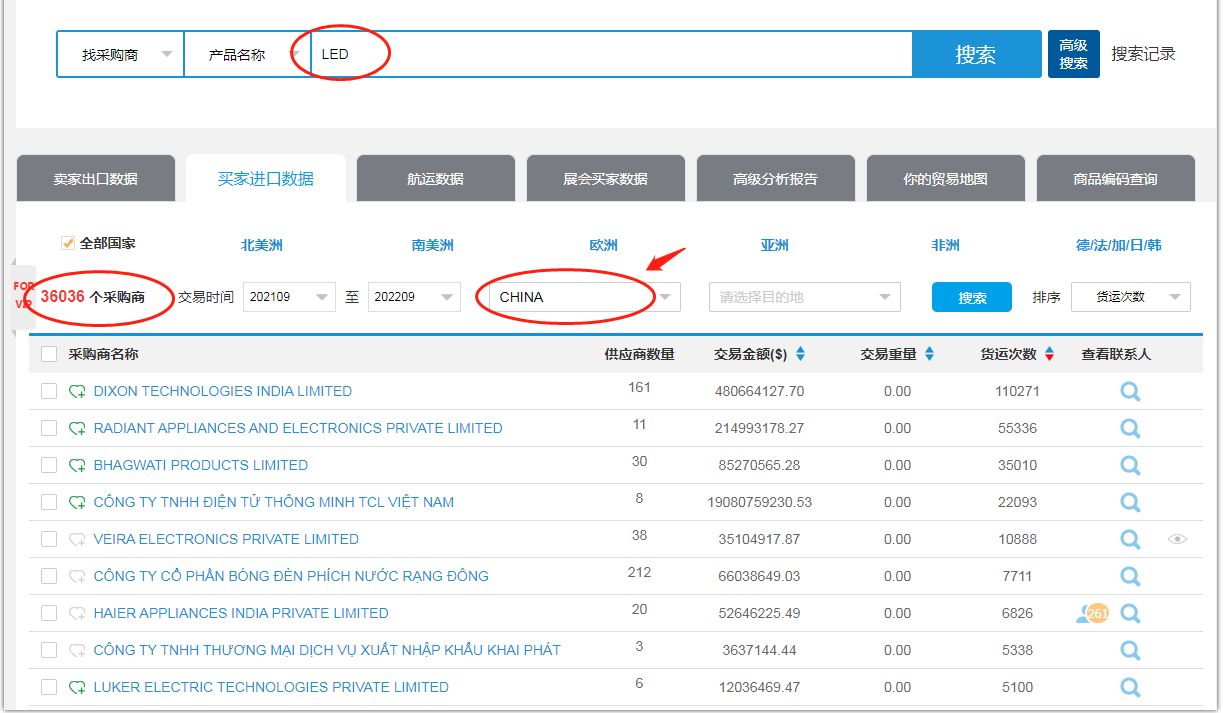The height and width of the screenshot is (713, 1223).
Task: Click the LED keyword search field
Action: pos(610,54)
